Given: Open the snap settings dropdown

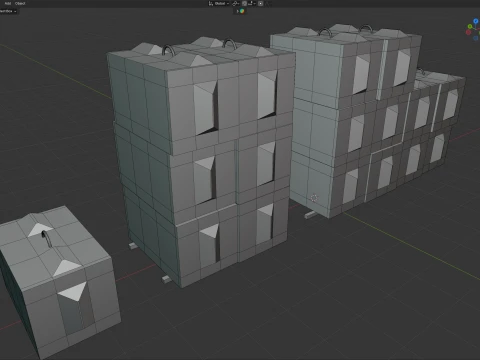Looking at the screenshot, I should 252,3.
